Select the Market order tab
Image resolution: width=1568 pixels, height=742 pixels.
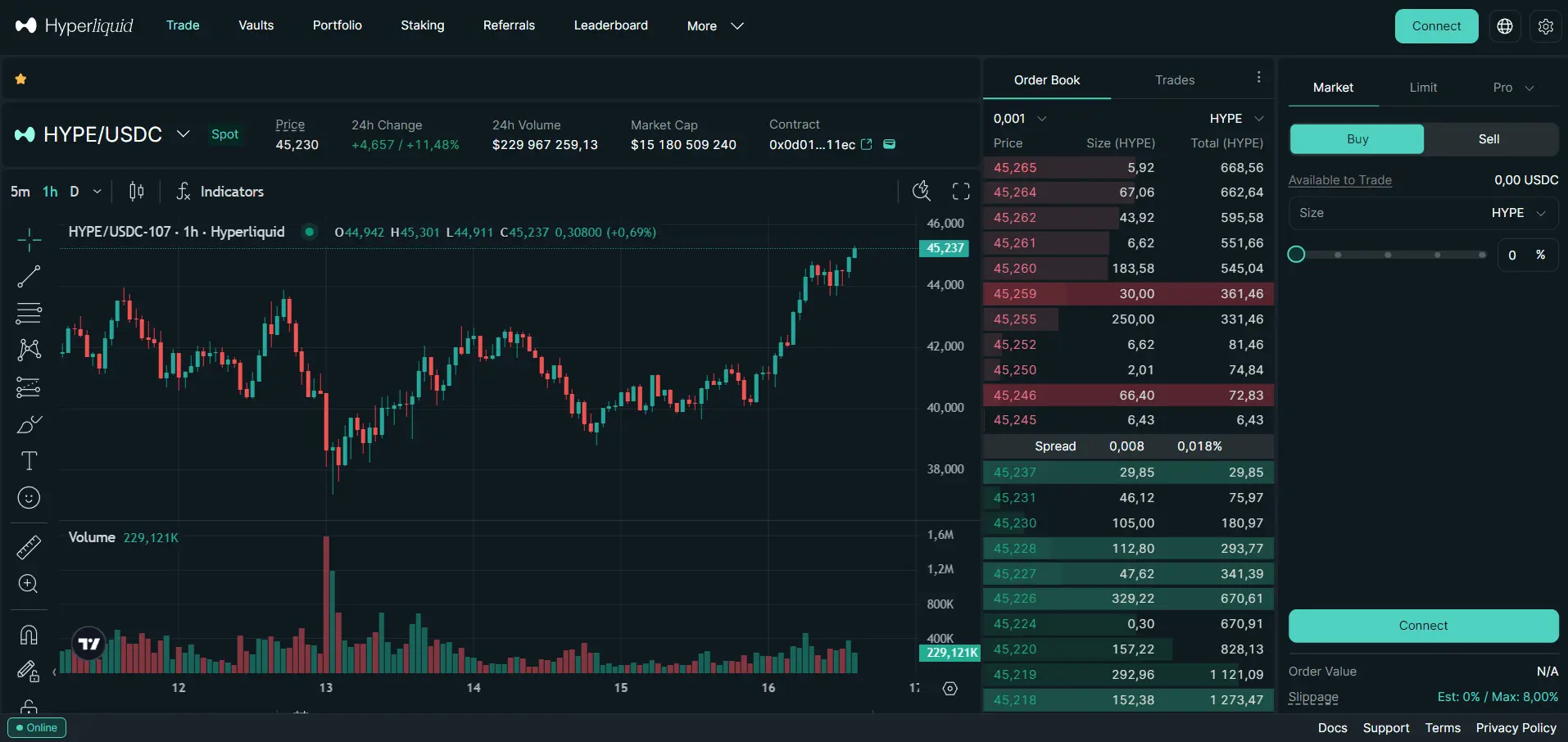1334,88
